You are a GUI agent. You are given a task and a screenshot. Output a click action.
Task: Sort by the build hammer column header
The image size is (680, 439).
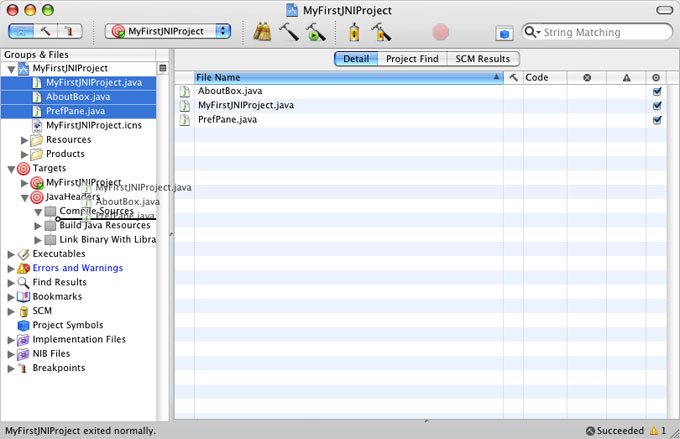click(x=513, y=77)
